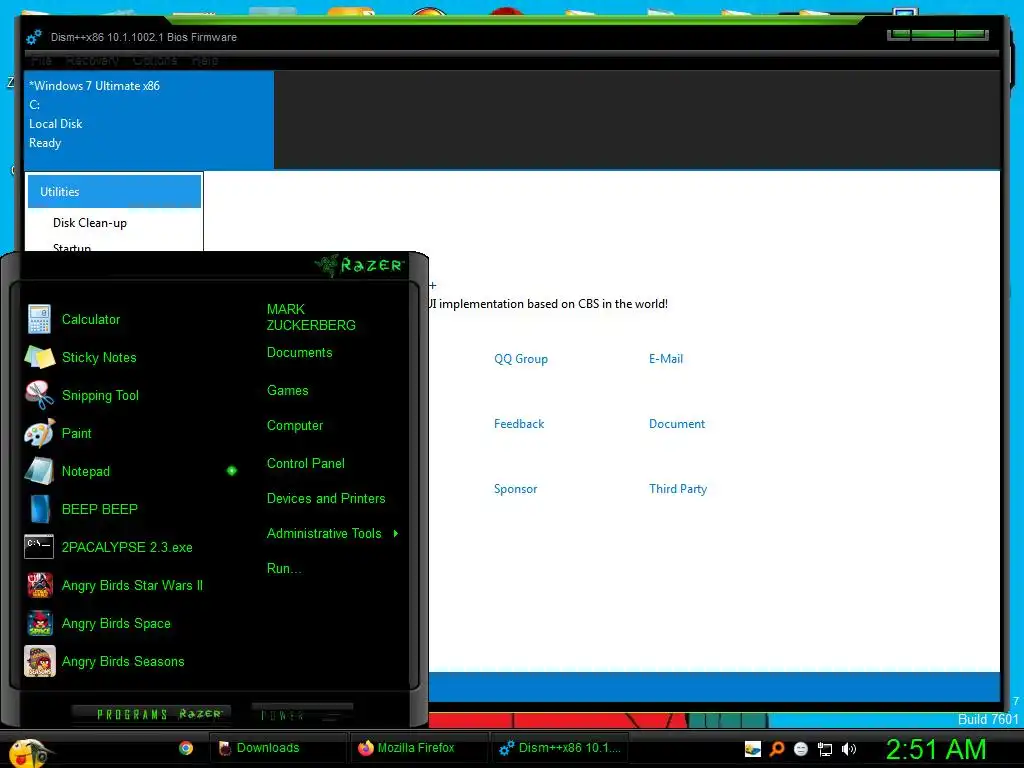
Task: Click the Dism++ window caption buttons
Action: [938, 35]
